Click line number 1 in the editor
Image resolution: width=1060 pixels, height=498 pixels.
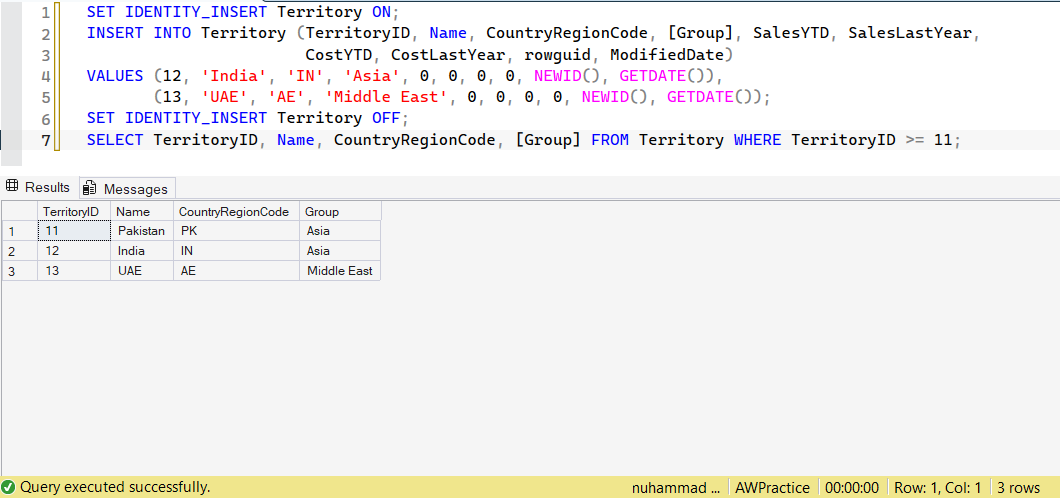[45, 13]
